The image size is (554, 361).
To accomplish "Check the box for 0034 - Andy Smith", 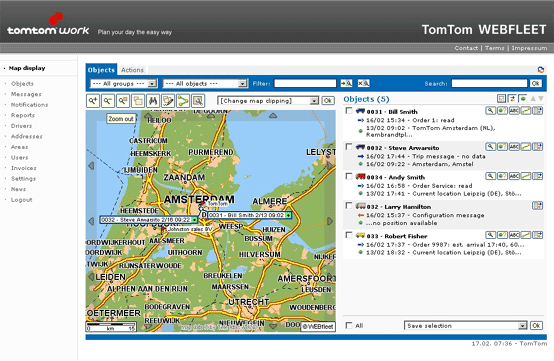I will click(349, 176).
